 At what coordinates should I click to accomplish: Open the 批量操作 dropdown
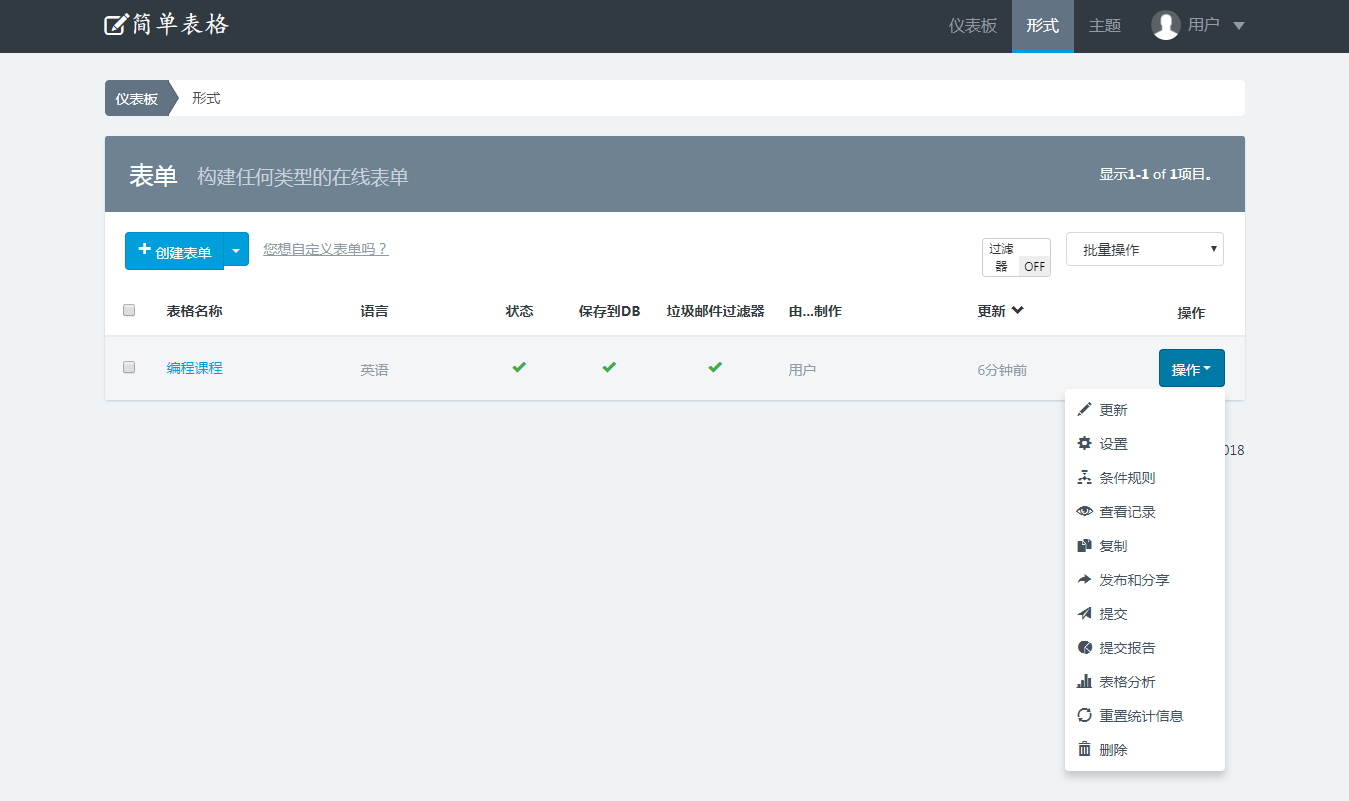tap(1144, 249)
